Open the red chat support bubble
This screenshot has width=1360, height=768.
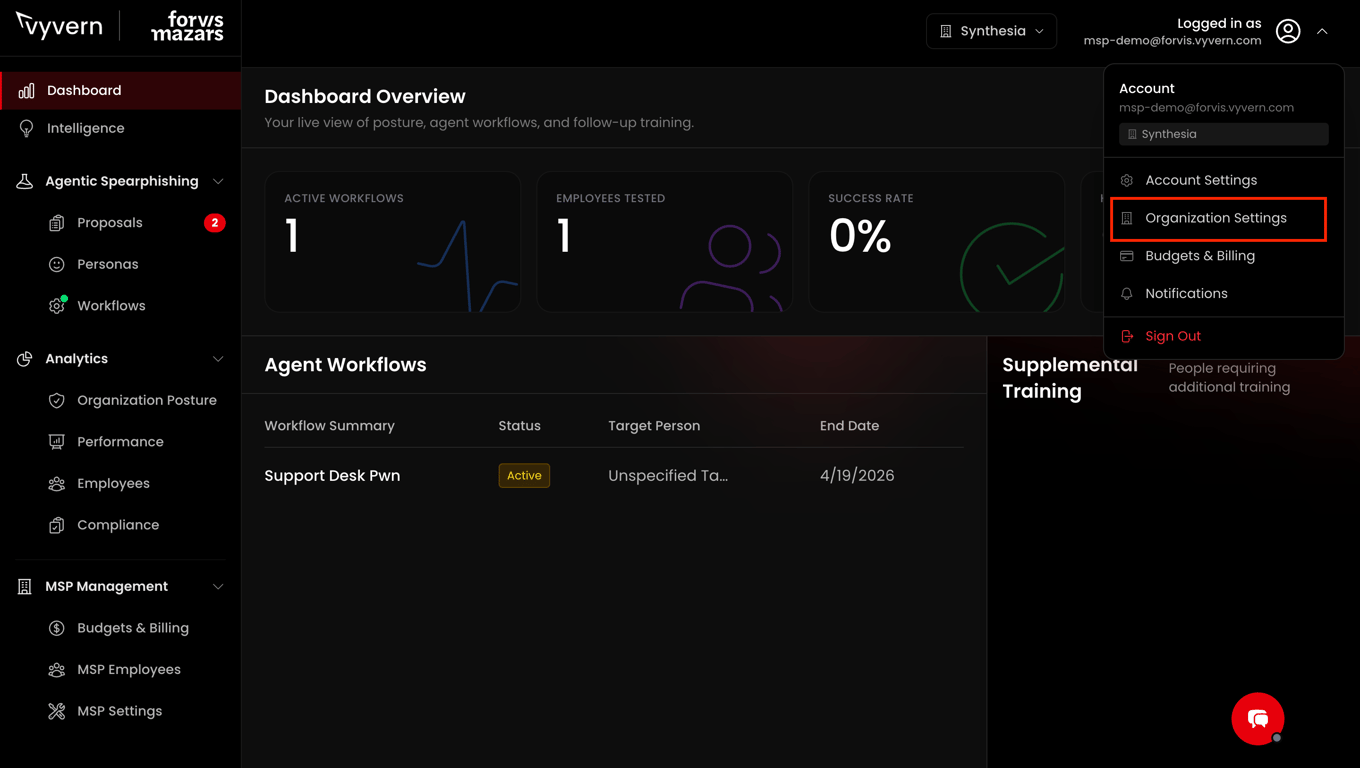(x=1258, y=718)
